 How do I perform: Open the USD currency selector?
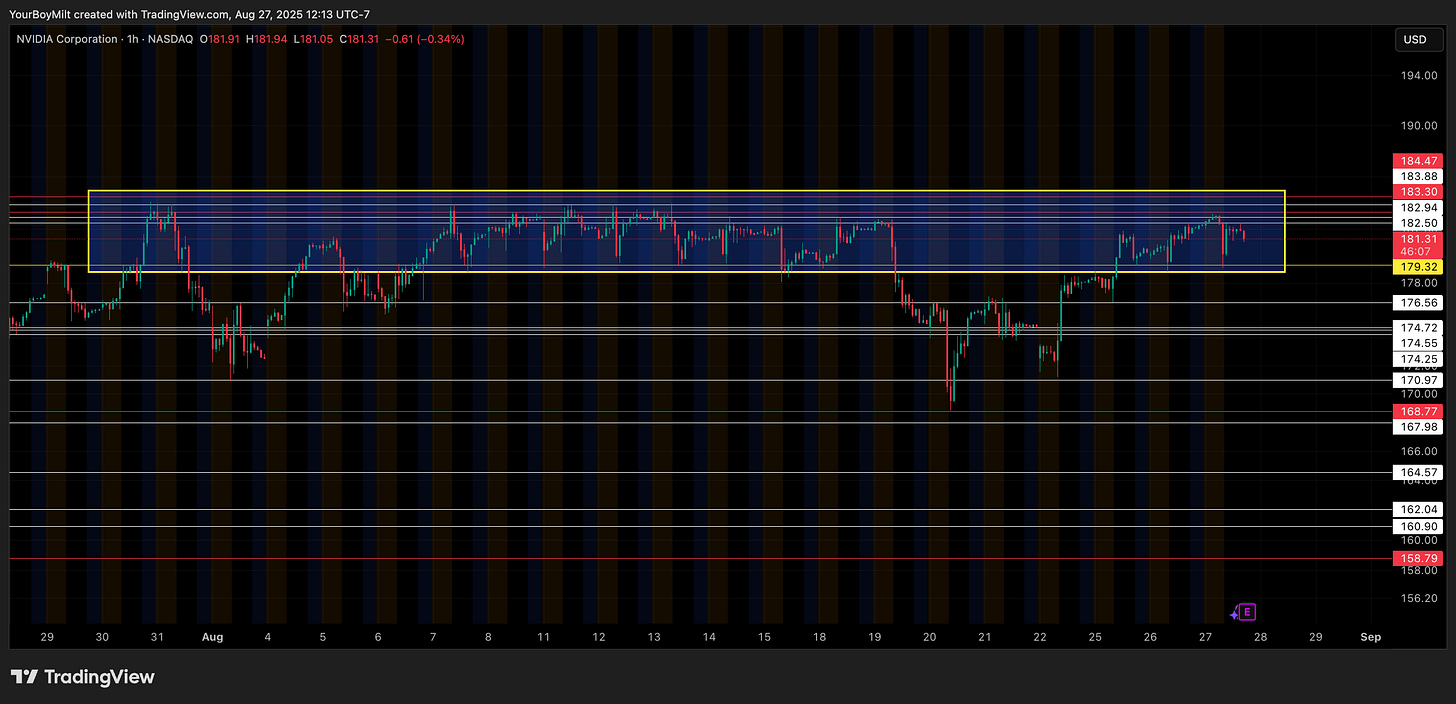pos(1418,40)
